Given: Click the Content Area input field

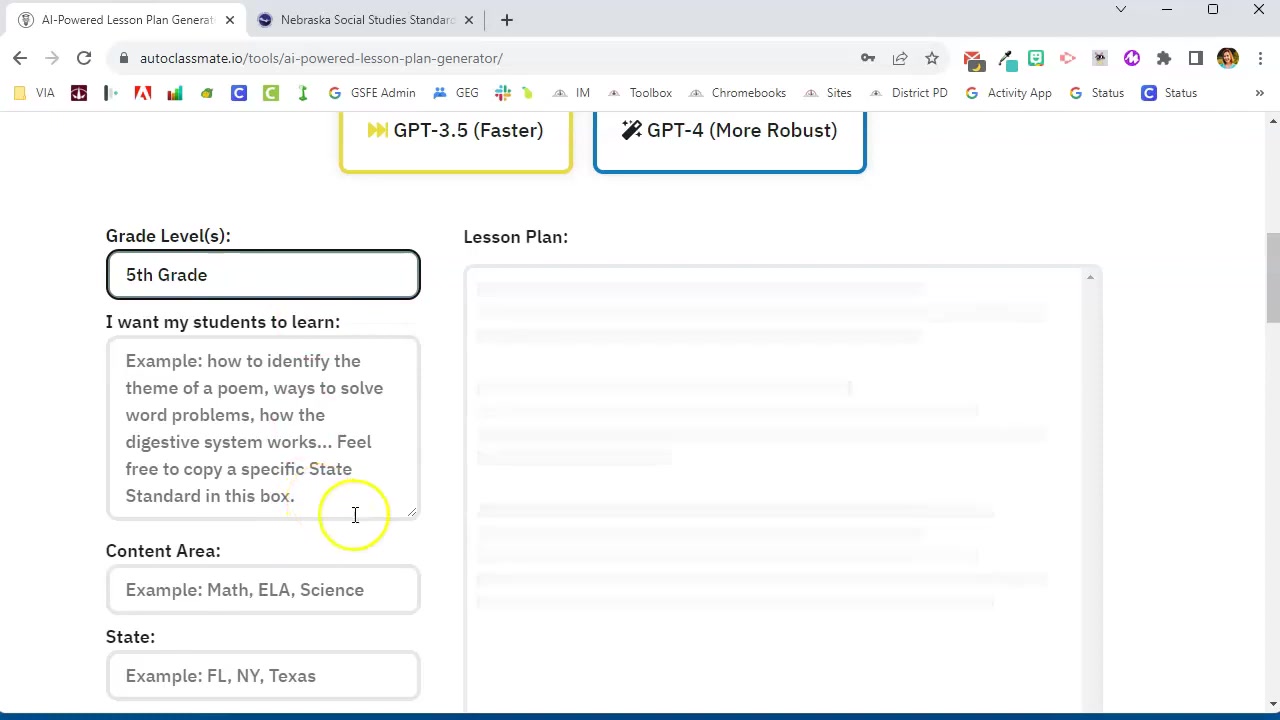Looking at the screenshot, I should pos(263,590).
